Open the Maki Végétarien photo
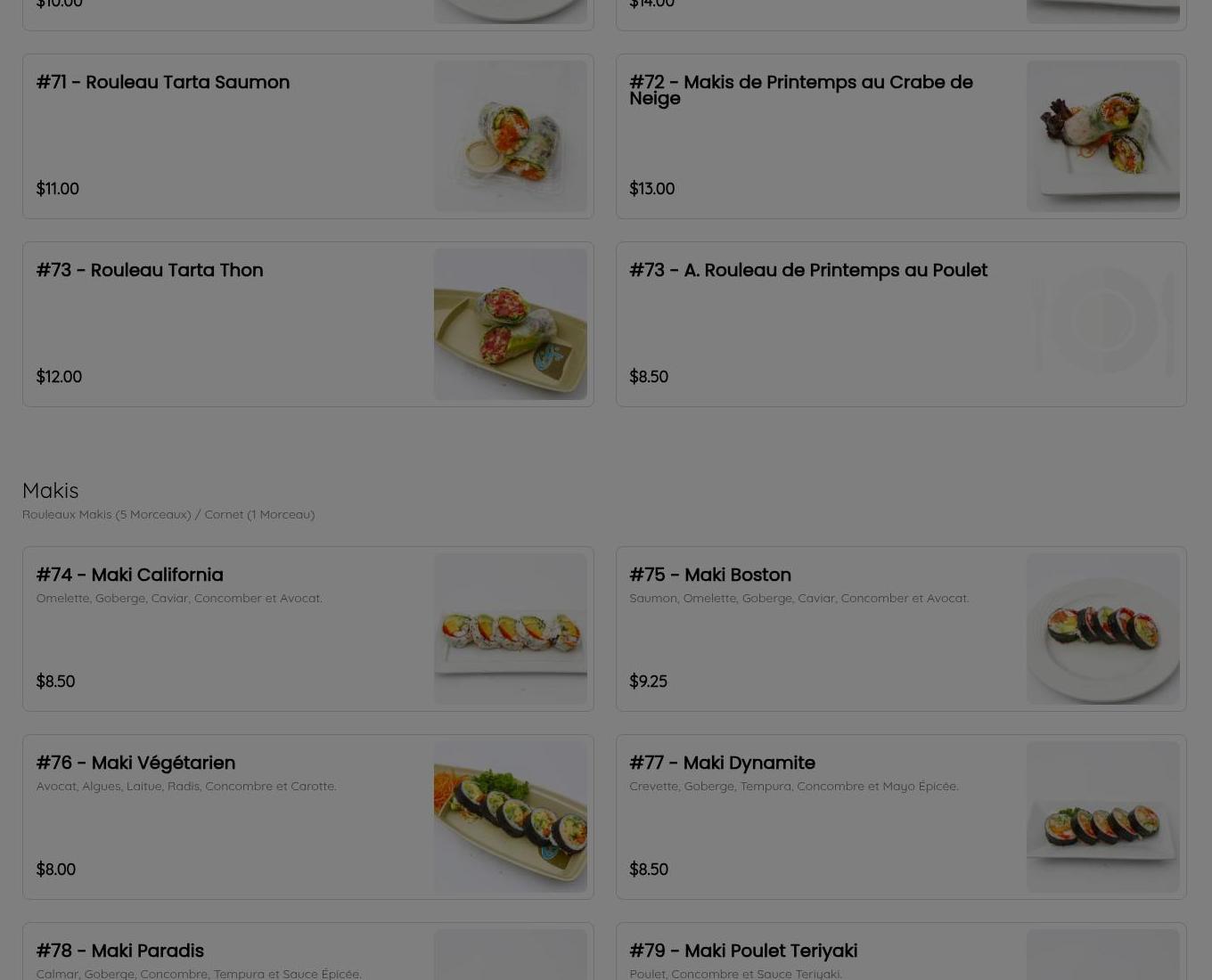 (x=510, y=817)
